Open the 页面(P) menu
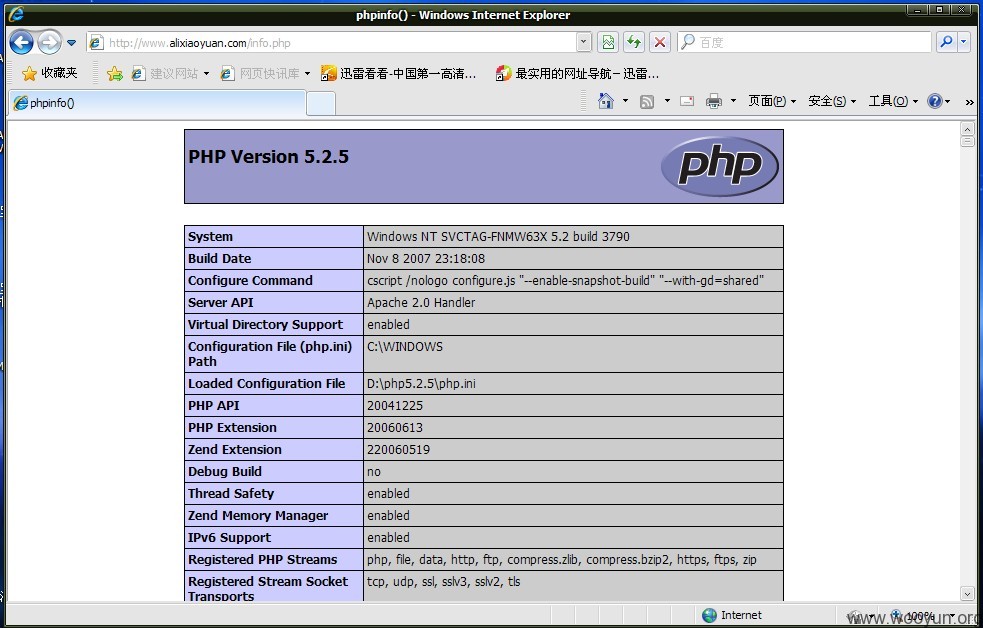The height and width of the screenshot is (628, 983). [x=772, y=101]
